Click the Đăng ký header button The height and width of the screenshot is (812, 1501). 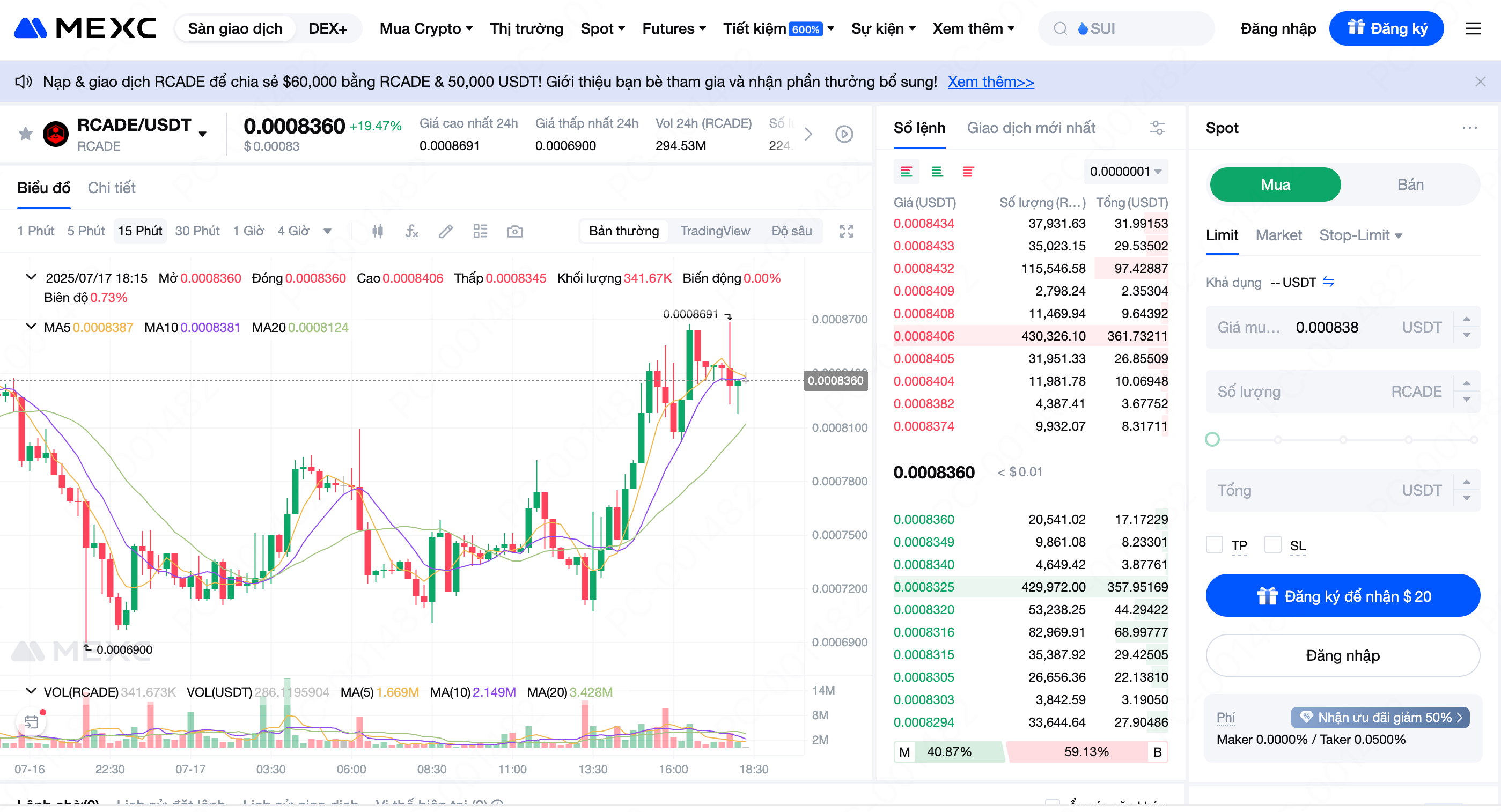1386,28
